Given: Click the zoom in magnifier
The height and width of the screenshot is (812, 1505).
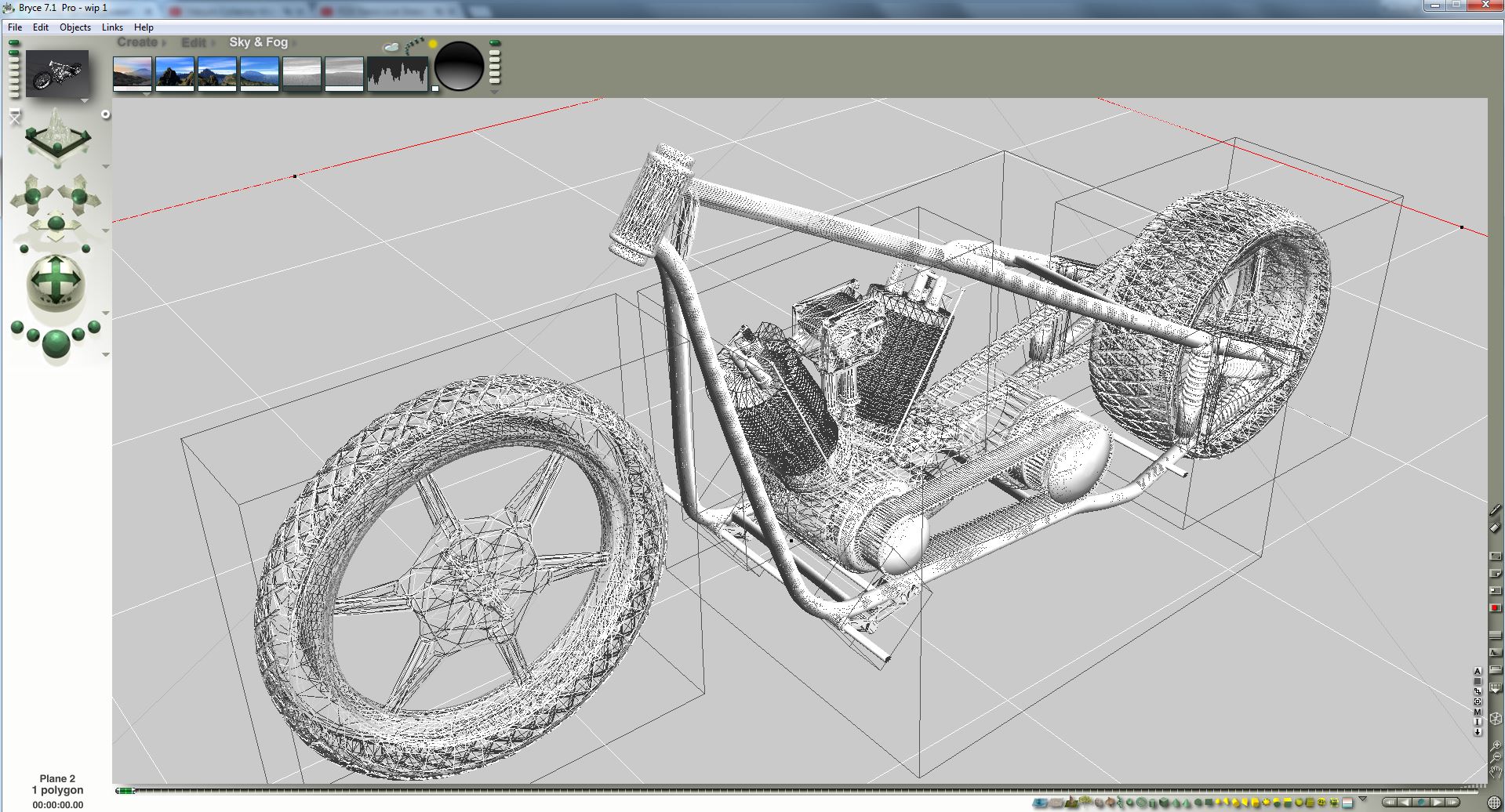Looking at the screenshot, I should 1495,745.
